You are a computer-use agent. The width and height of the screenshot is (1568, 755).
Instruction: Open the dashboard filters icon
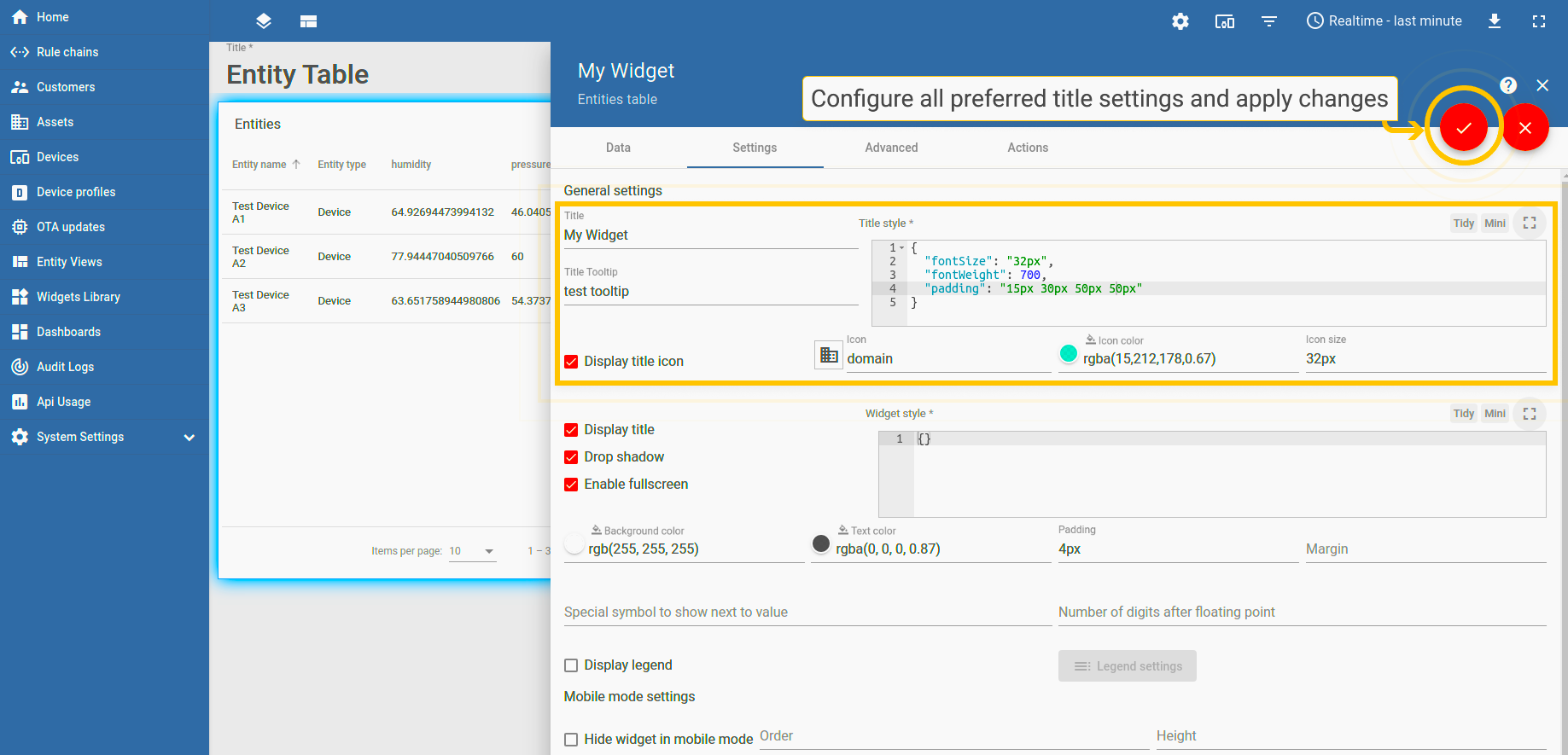click(1269, 21)
